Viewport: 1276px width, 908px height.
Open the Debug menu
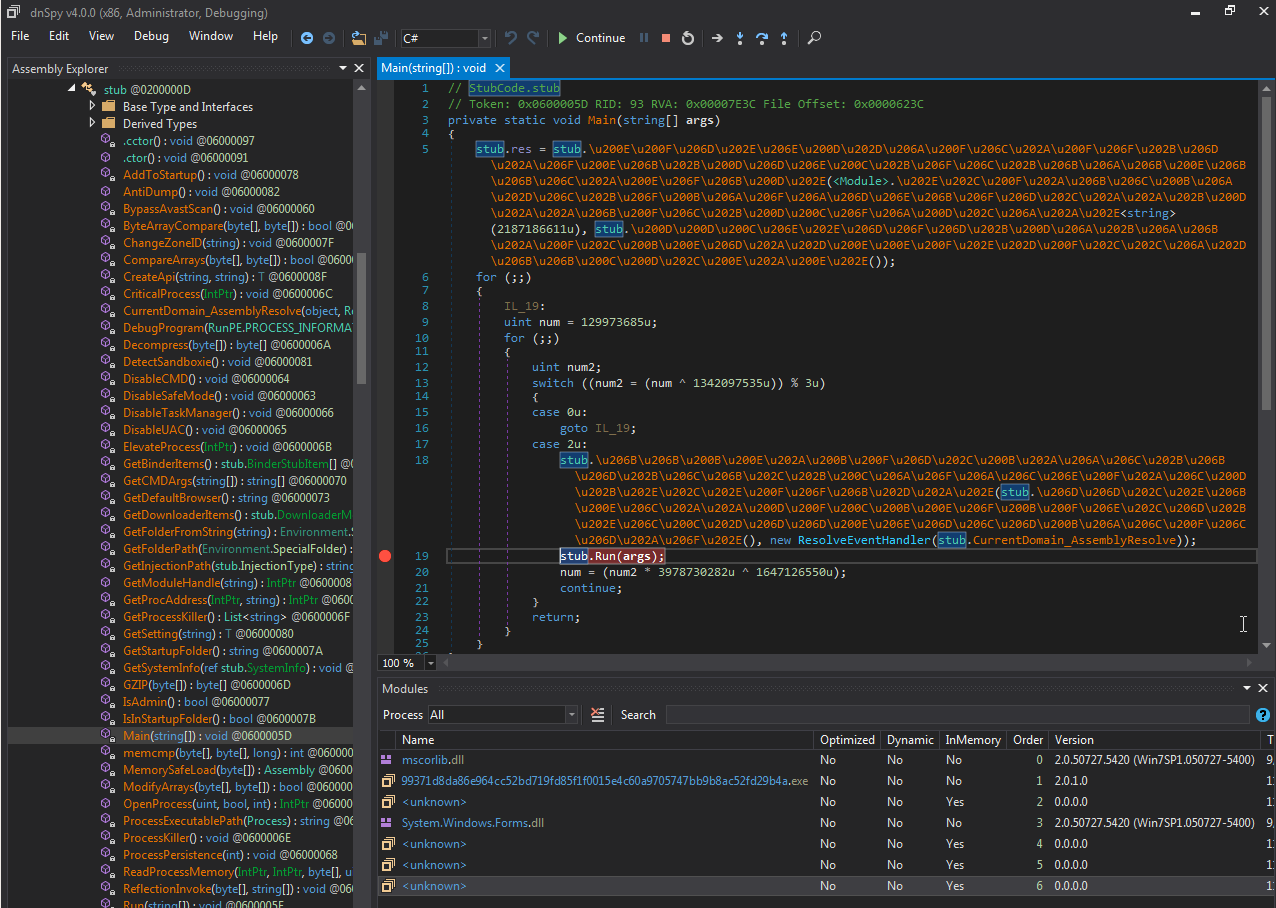click(151, 36)
